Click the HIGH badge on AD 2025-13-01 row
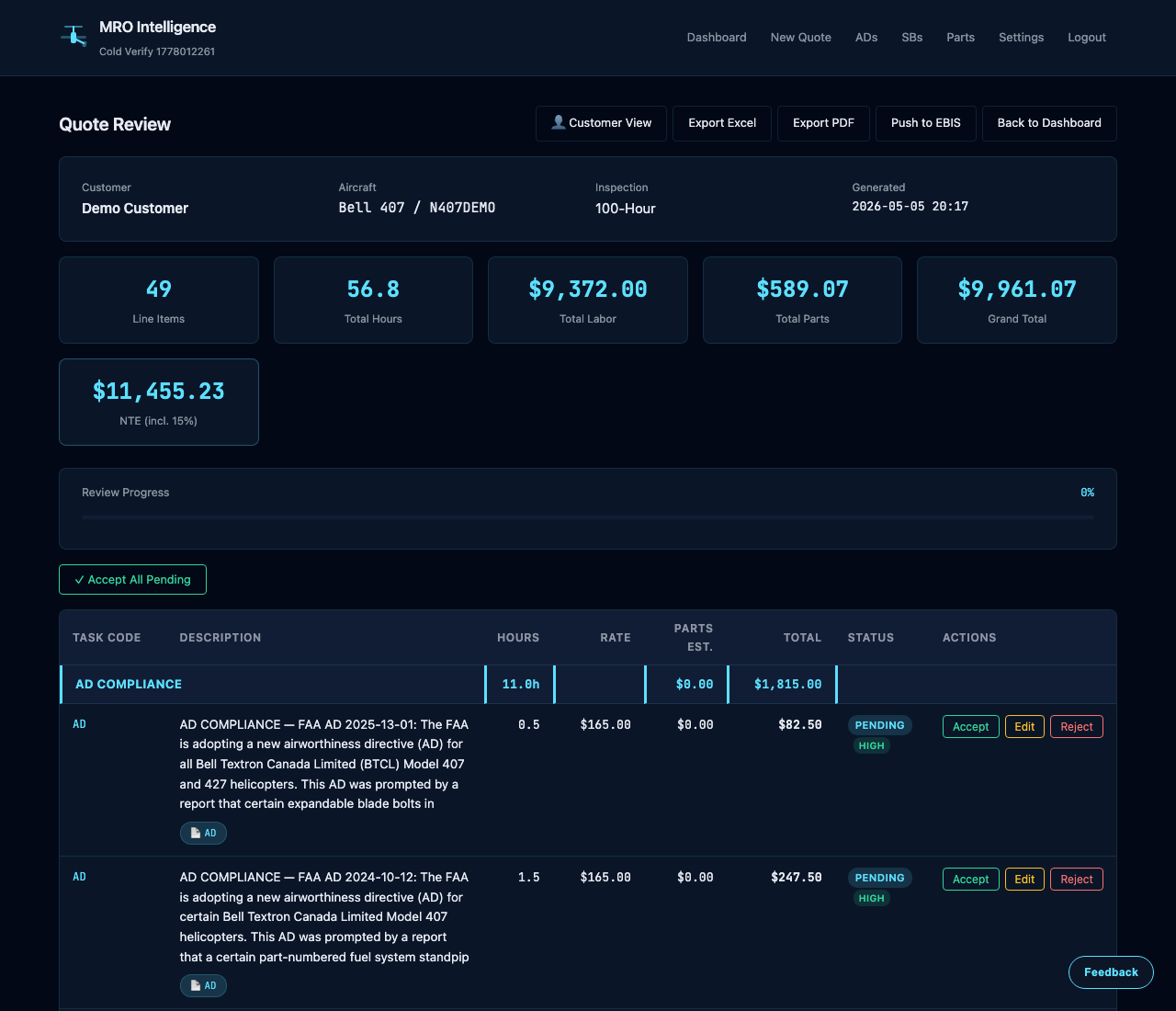Screen dimensions: 1176x1011 [871, 746]
